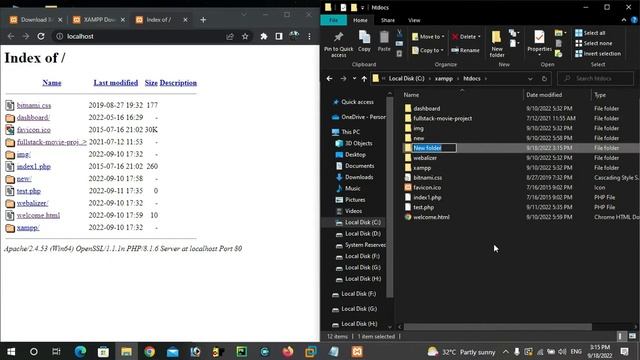Bookmark this page with the star icon

[x=245, y=36]
